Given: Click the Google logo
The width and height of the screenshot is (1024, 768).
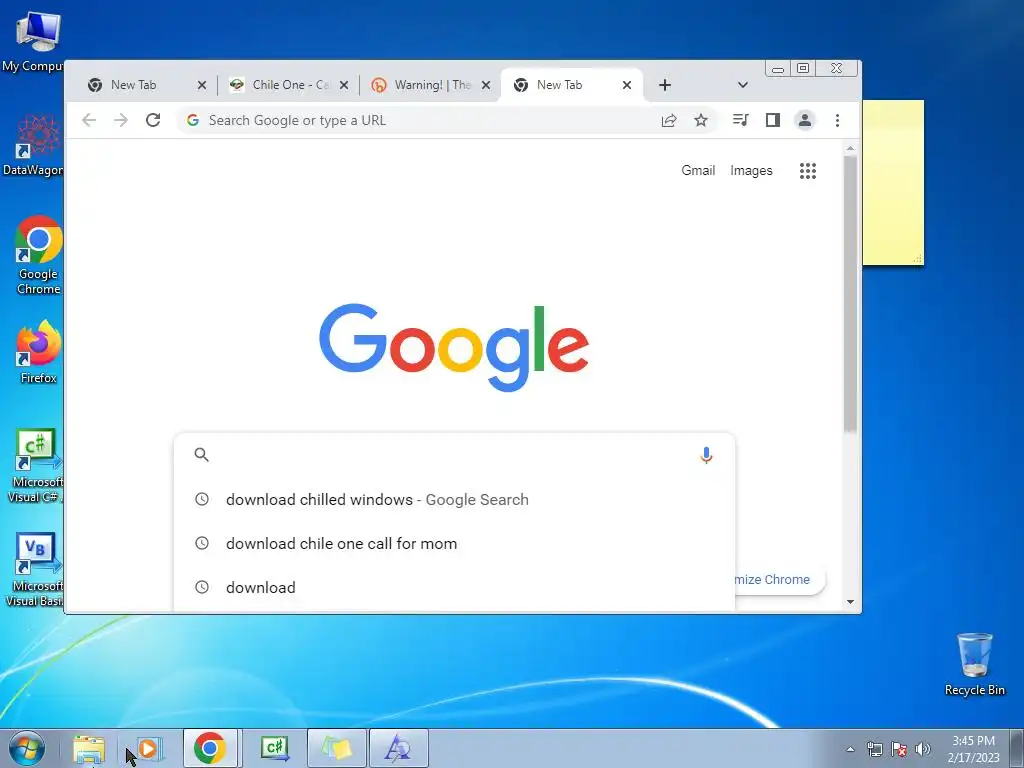Looking at the screenshot, I should [454, 347].
